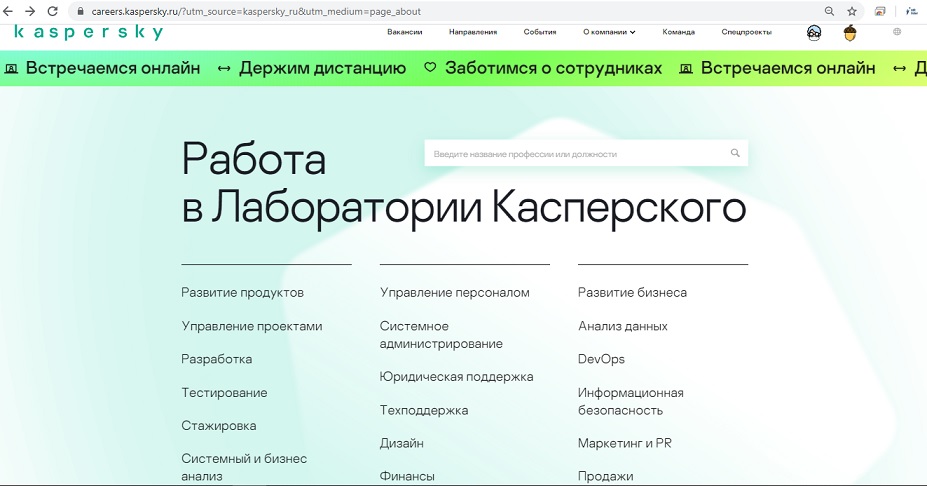The width and height of the screenshot is (927, 486).
Task: Open Развитие продуктов category
Action: [x=242, y=293]
